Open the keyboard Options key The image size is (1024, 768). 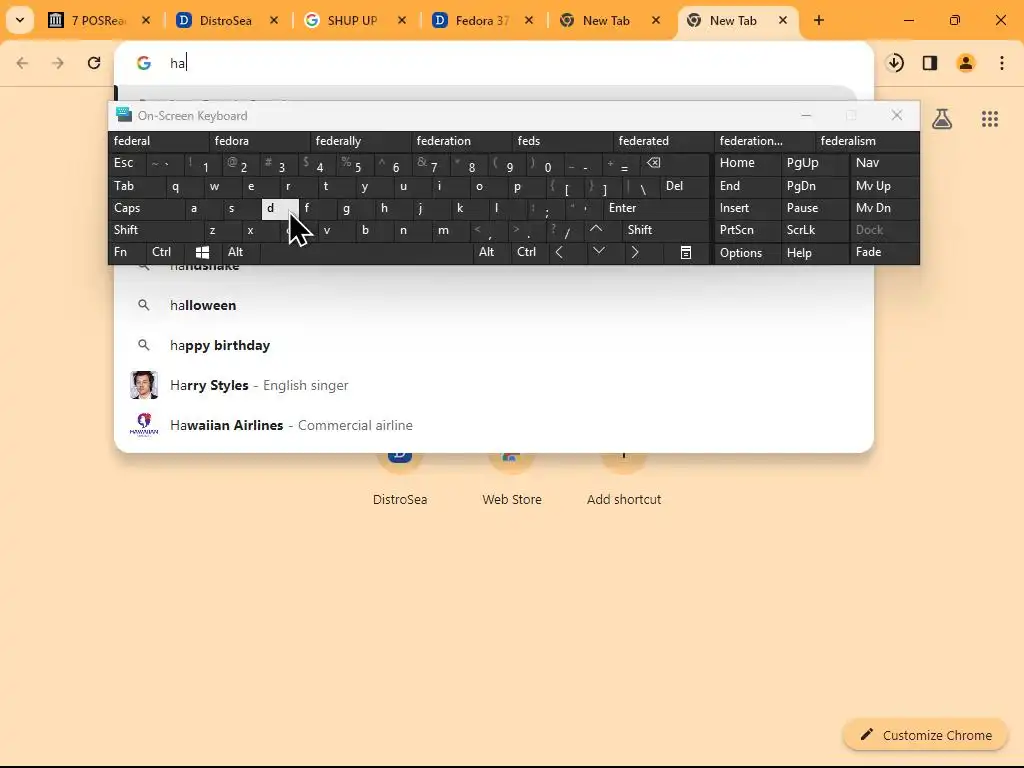point(747,253)
